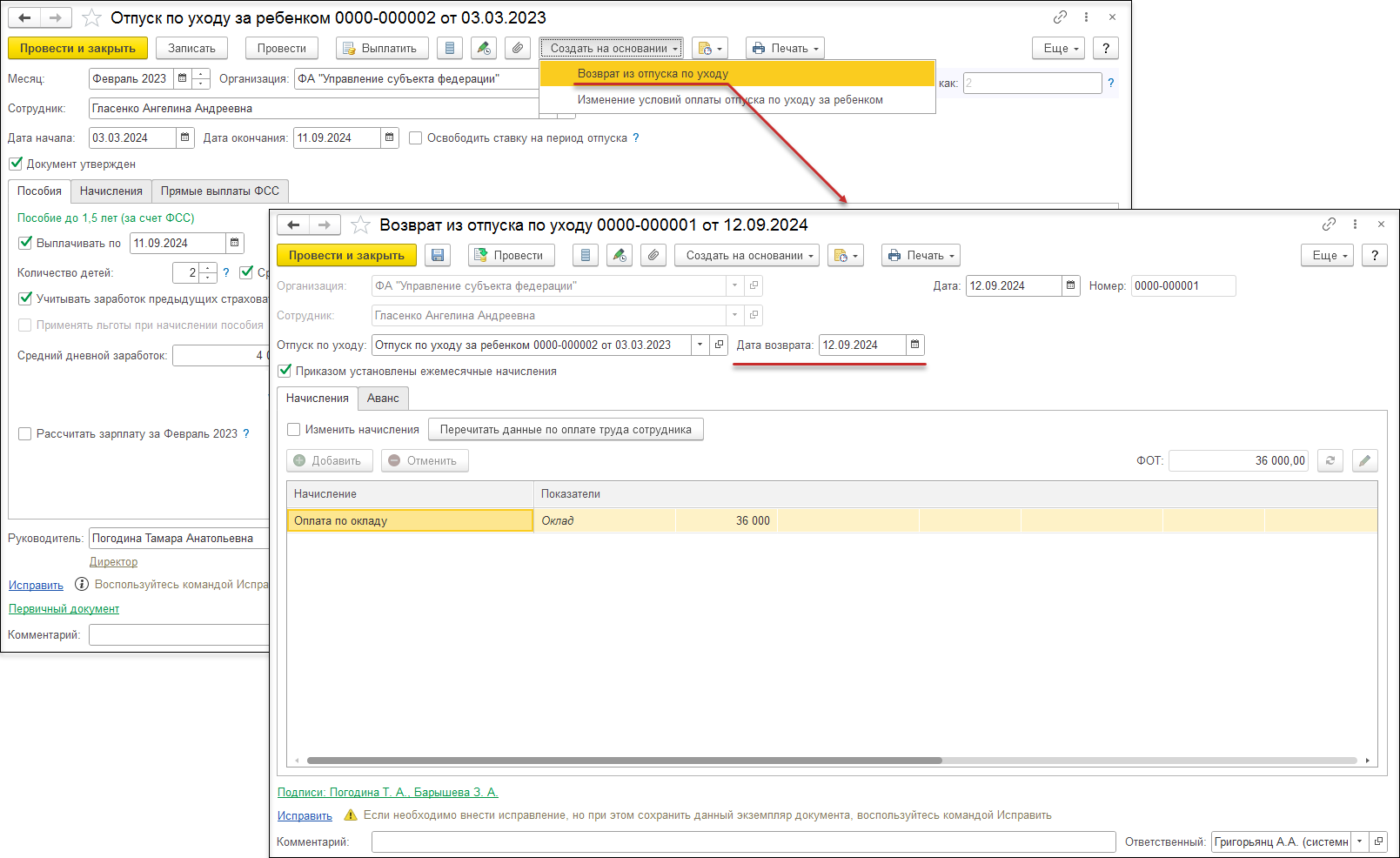
Task: Open attached files paperclip in Возврат window
Action: pos(653,256)
